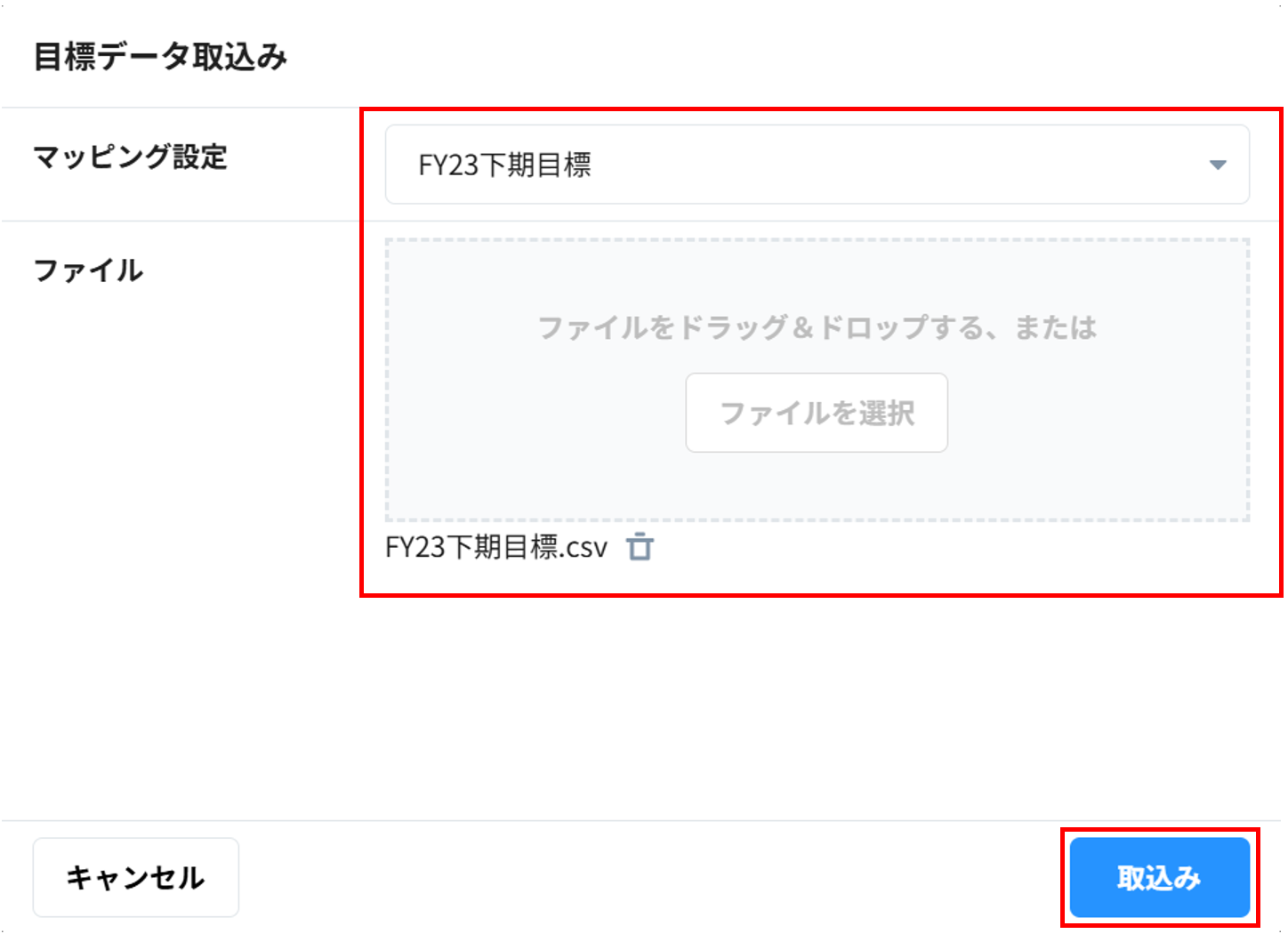Viewport: 1288px width, 942px height.
Task: Click the dropdown arrow for マッピング設定
Action: click(1218, 165)
